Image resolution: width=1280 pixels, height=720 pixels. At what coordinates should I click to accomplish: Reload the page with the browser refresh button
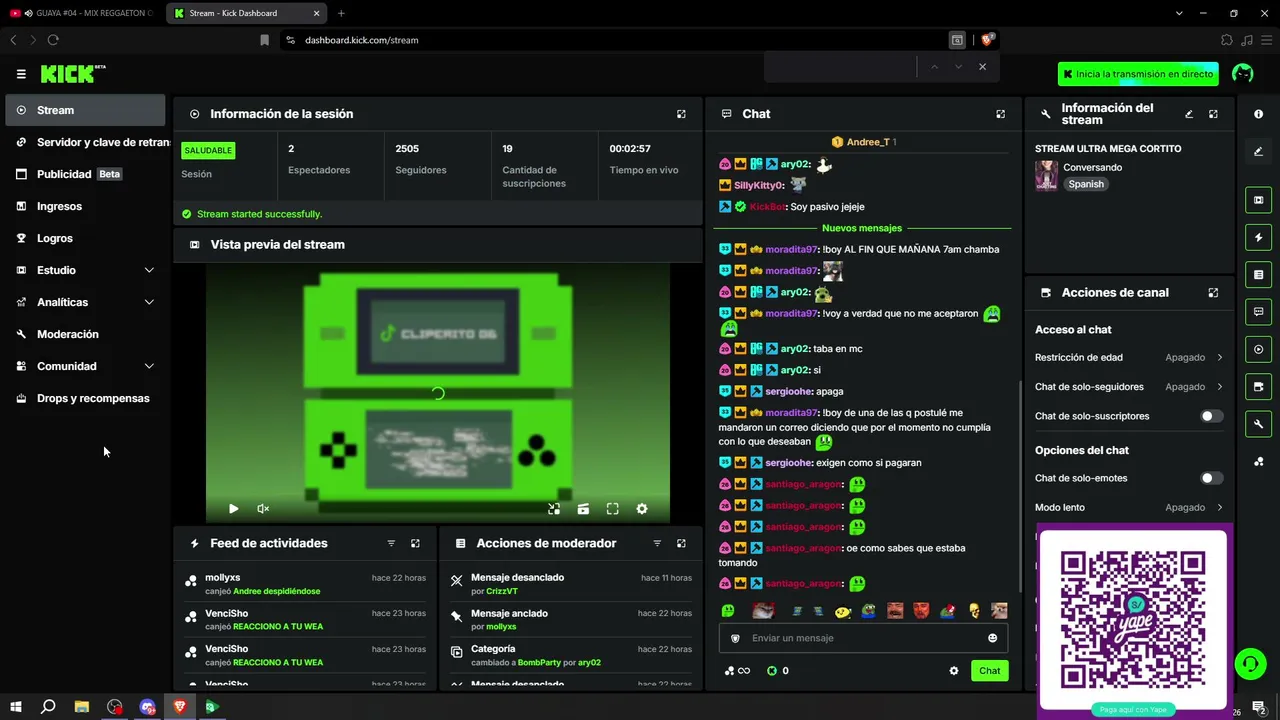pos(53,40)
